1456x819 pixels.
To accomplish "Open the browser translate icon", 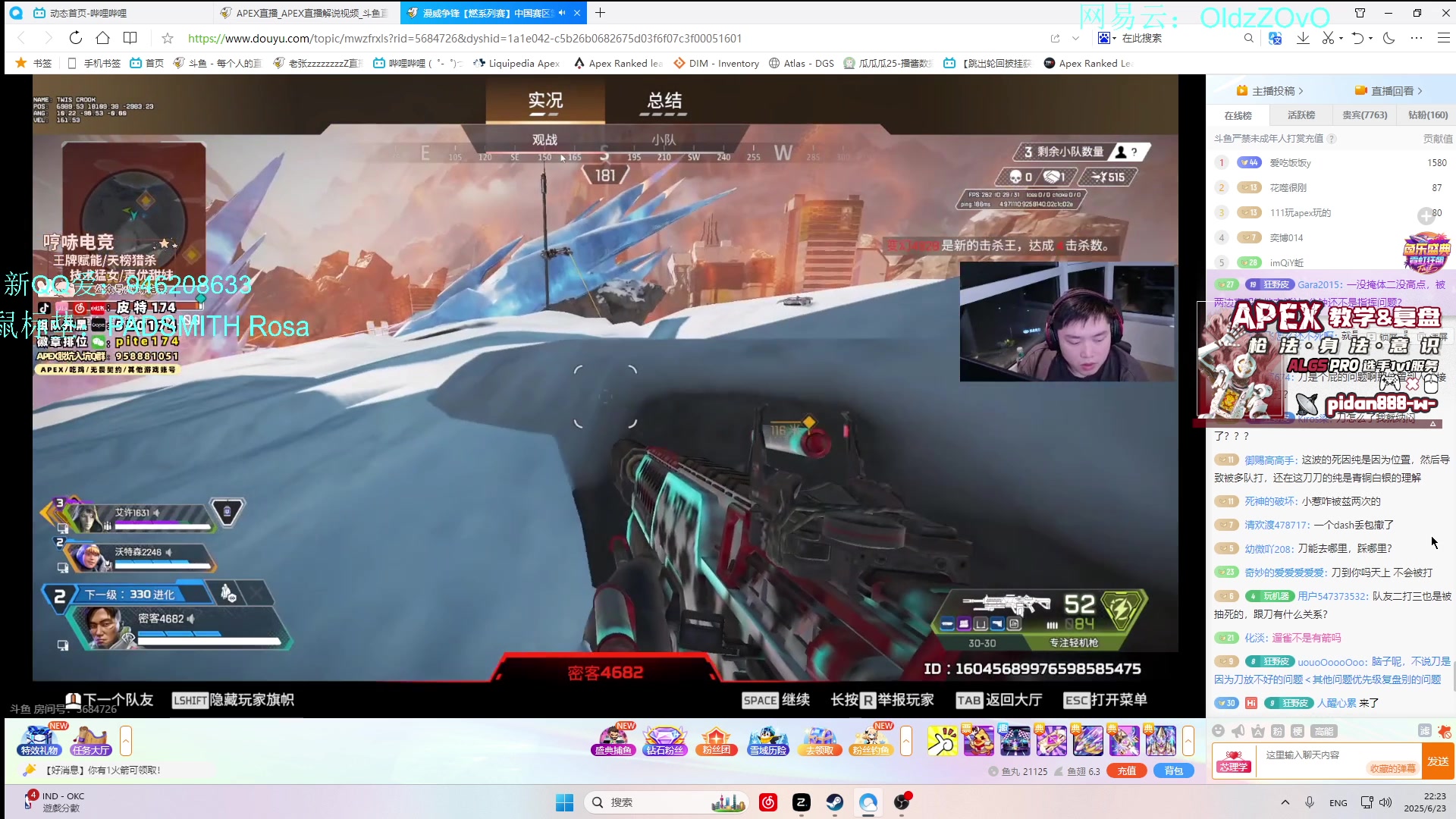I will point(1276,38).
